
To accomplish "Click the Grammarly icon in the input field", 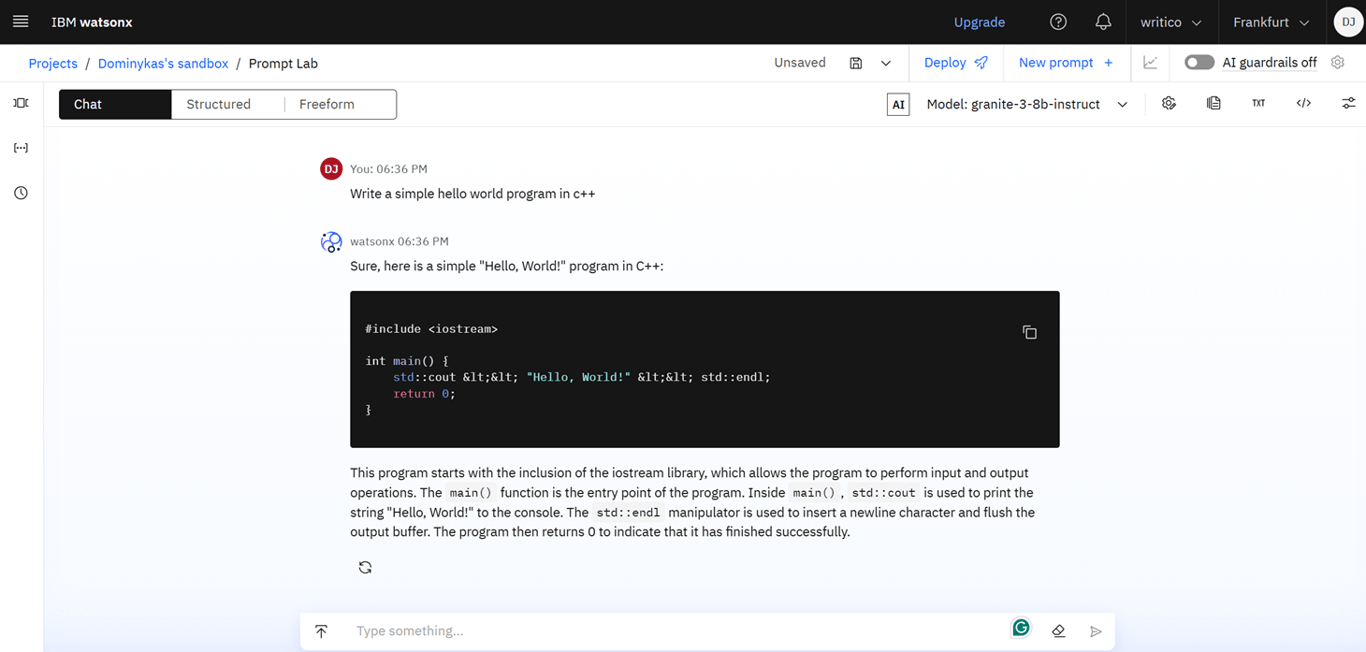I will [1020, 629].
